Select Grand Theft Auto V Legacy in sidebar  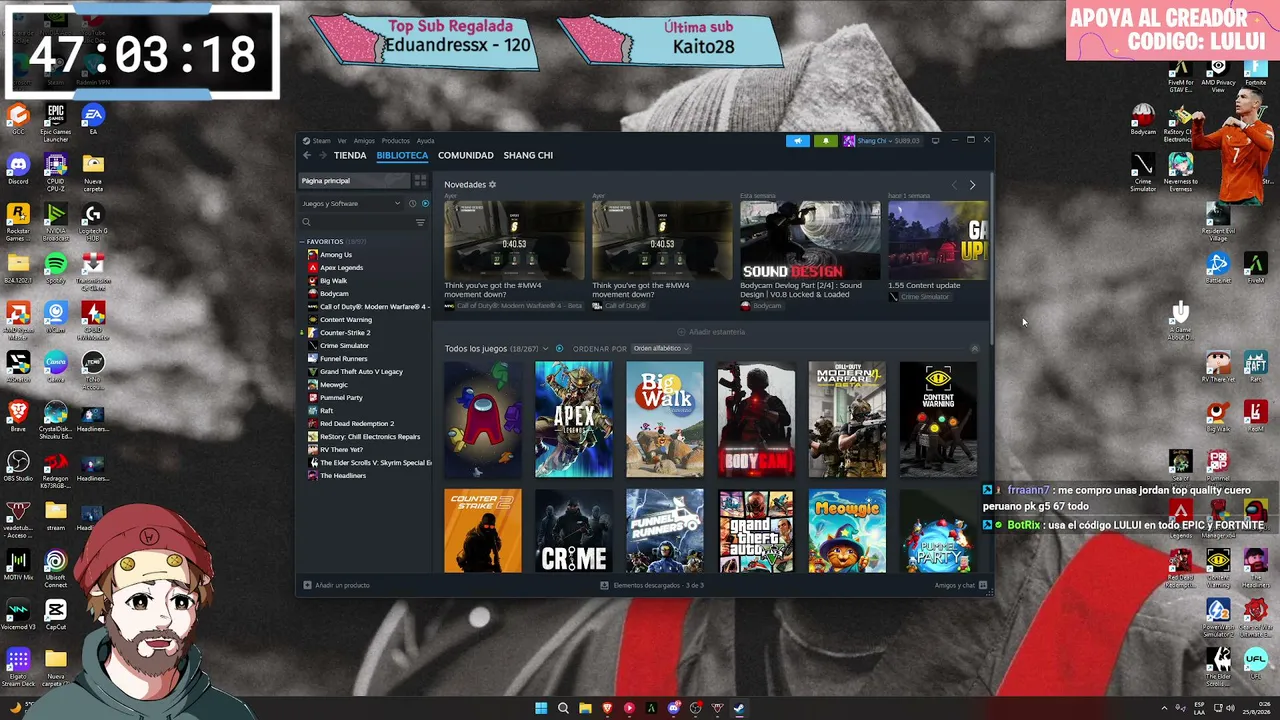[x=361, y=372]
